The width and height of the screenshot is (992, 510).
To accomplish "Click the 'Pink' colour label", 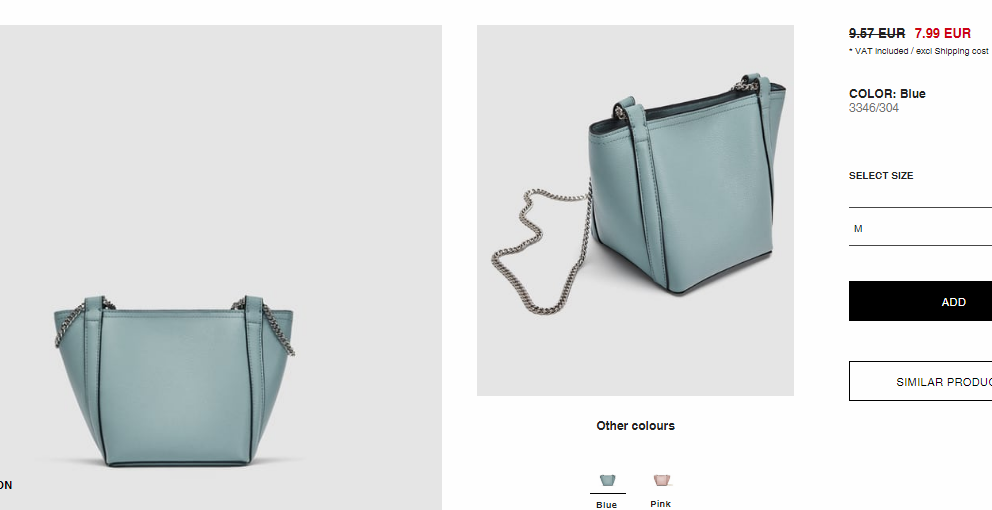I will click(x=660, y=504).
